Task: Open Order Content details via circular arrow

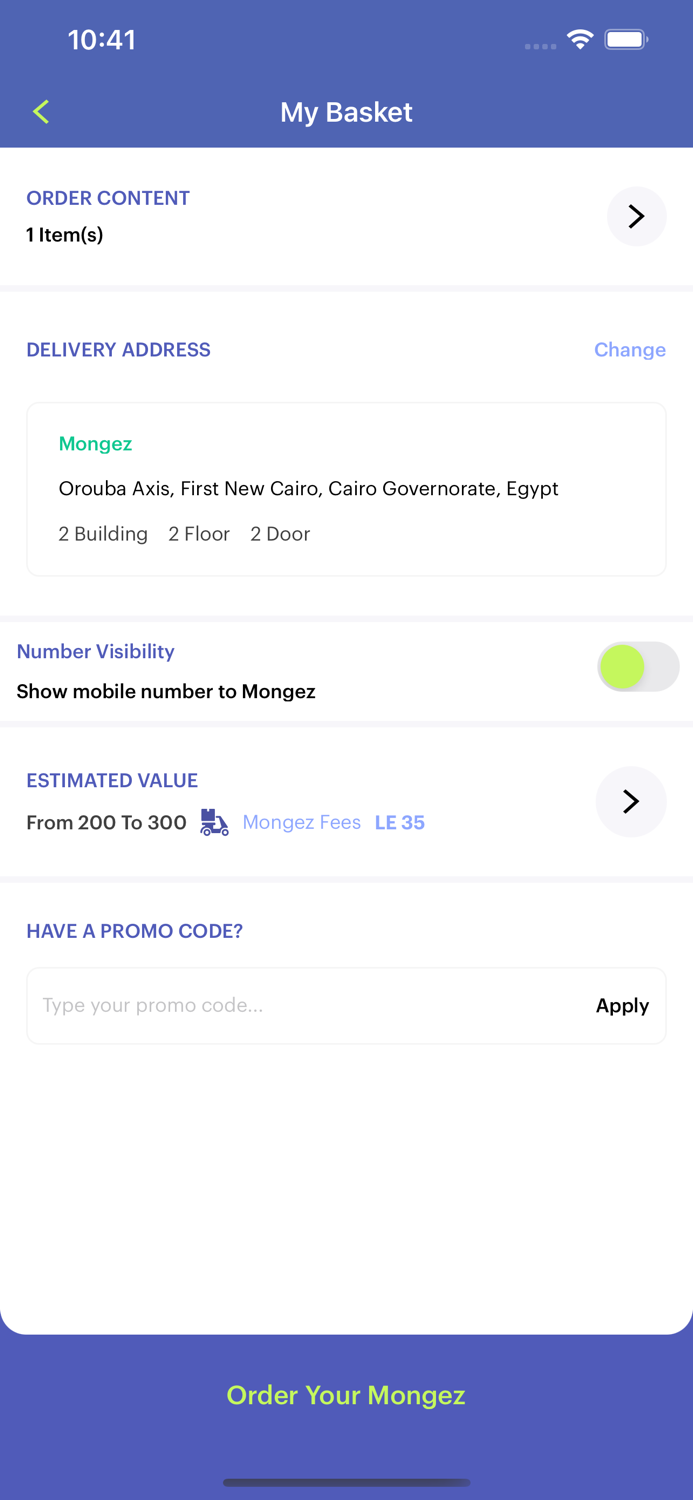Action: (637, 216)
